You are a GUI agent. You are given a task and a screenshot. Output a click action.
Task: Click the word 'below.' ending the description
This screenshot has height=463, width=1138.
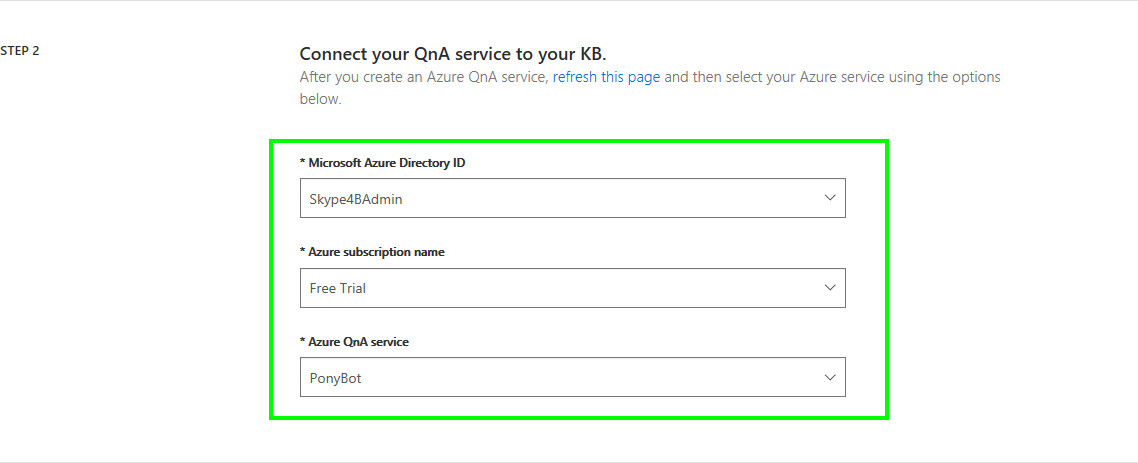pyautogui.click(x=320, y=99)
